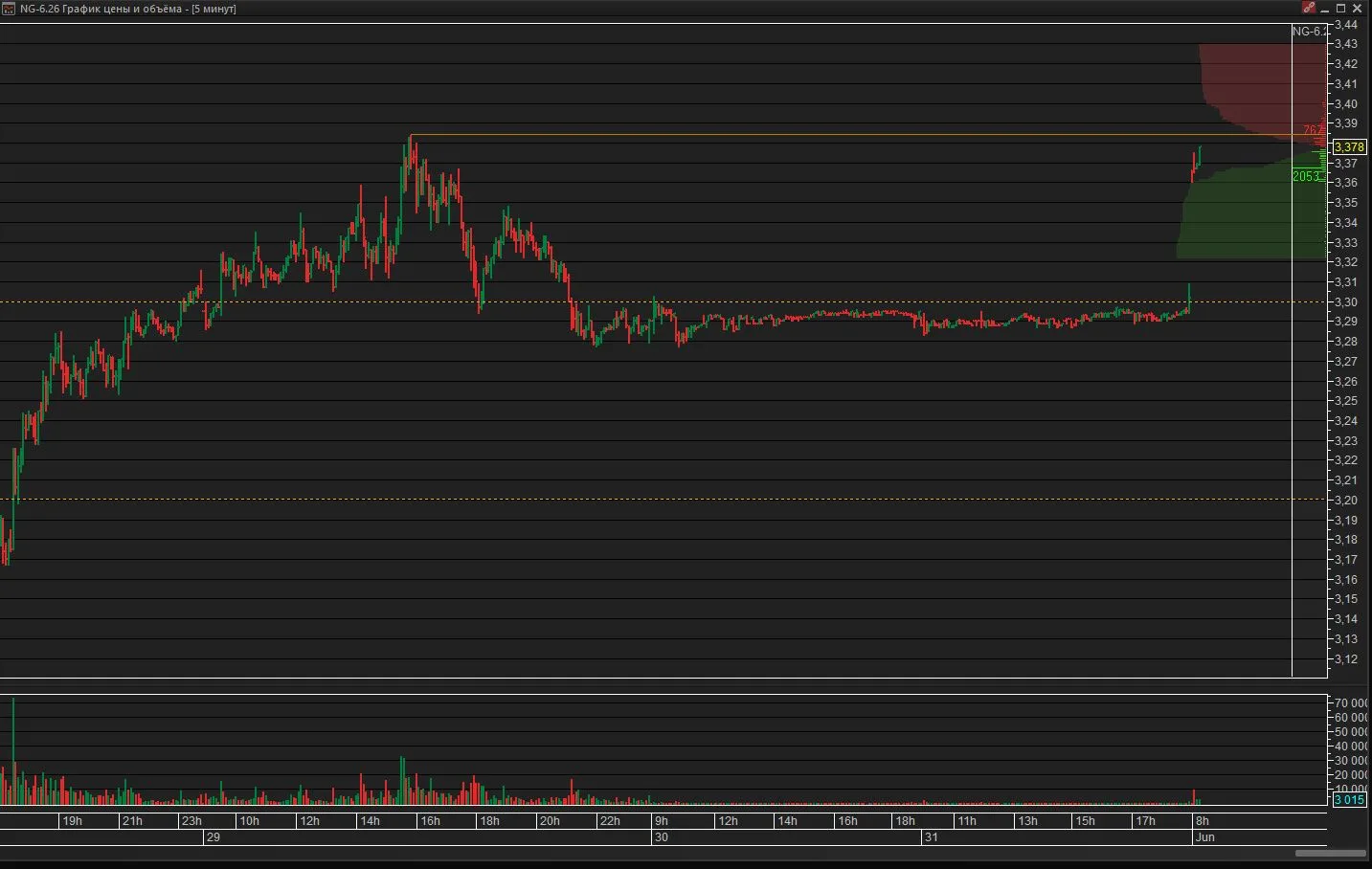Click the 3,12 price axis label
Image resolution: width=1372 pixels, height=869 pixels.
pyautogui.click(x=1346, y=658)
